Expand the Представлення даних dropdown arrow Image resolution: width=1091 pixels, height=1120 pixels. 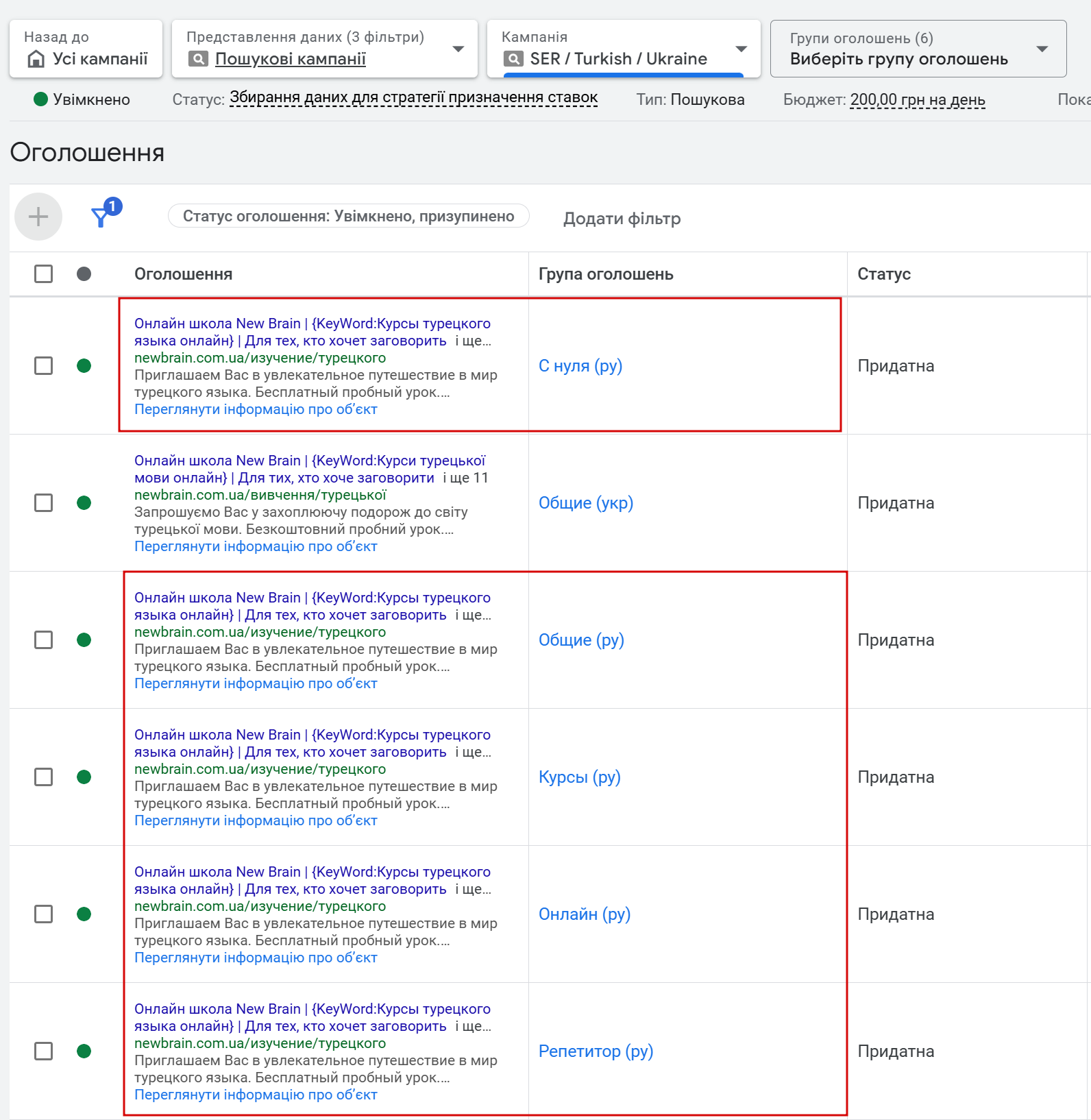(458, 49)
